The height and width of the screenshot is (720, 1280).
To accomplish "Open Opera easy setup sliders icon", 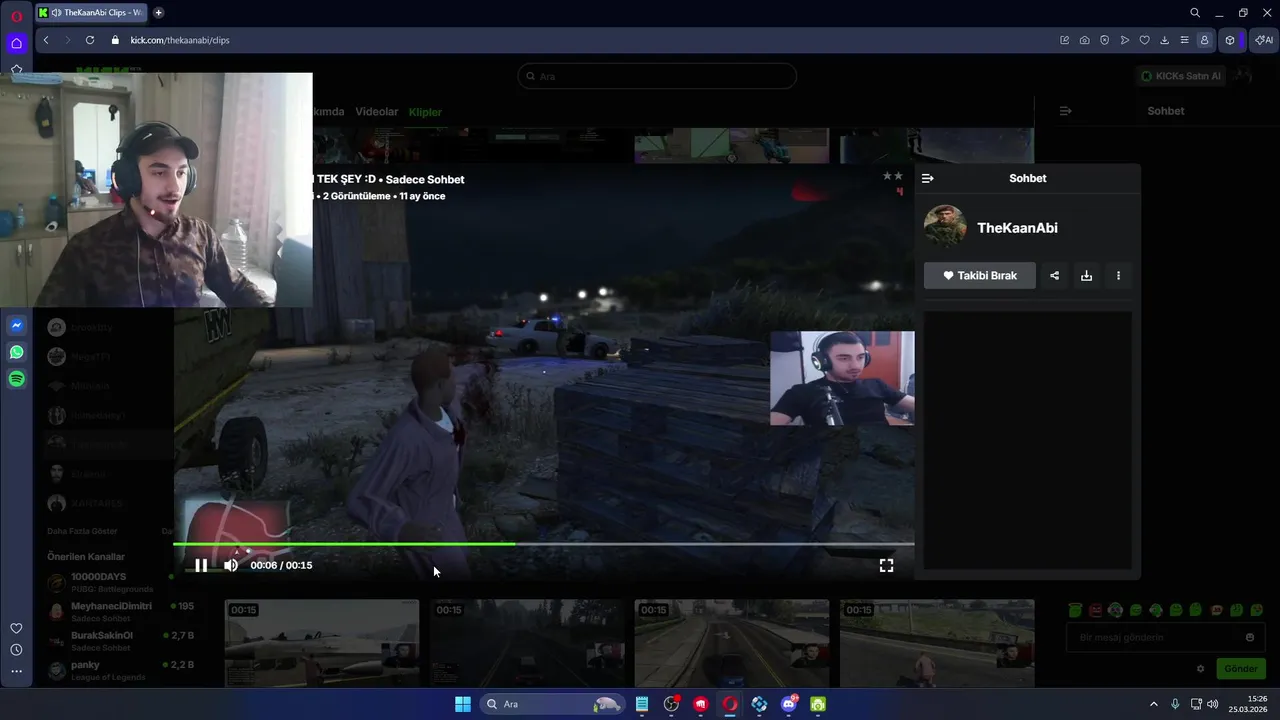I will (x=1185, y=40).
